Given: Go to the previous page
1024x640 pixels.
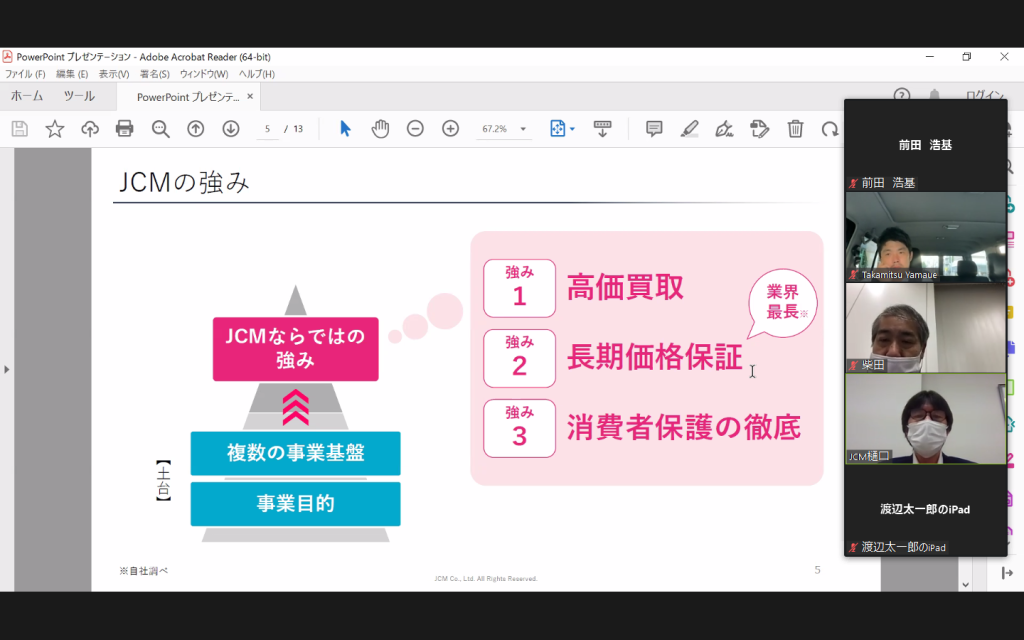Looking at the screenshot, I should (195, 129).
